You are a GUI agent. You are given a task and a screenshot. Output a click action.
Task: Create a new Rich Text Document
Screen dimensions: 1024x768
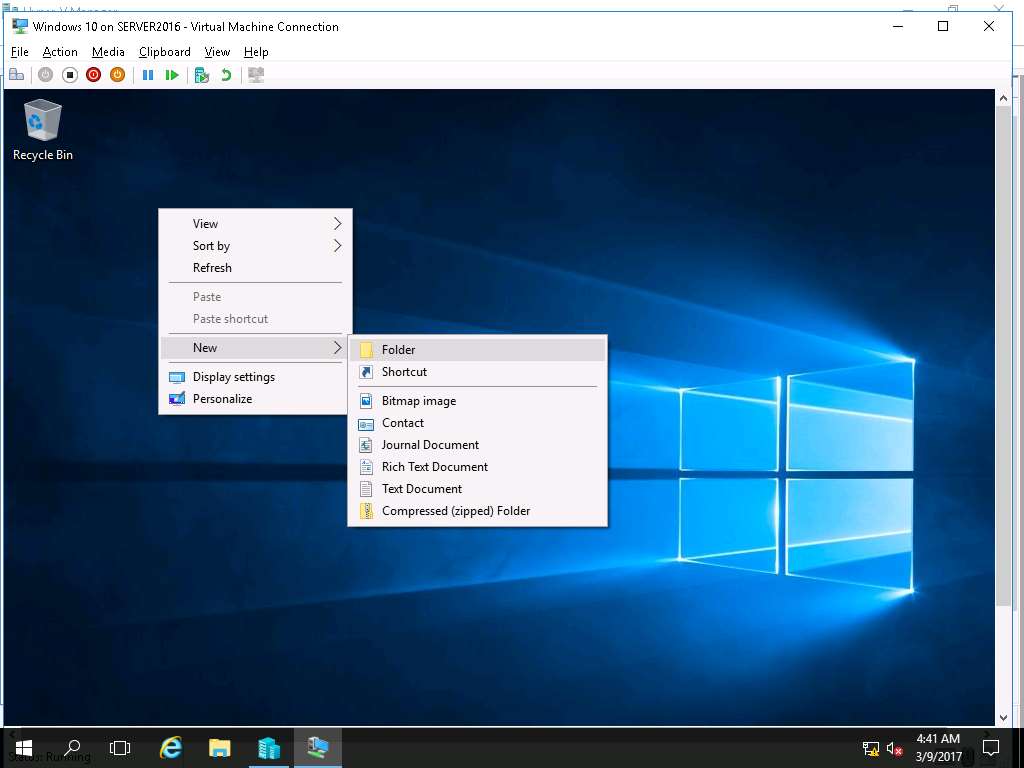477,467
